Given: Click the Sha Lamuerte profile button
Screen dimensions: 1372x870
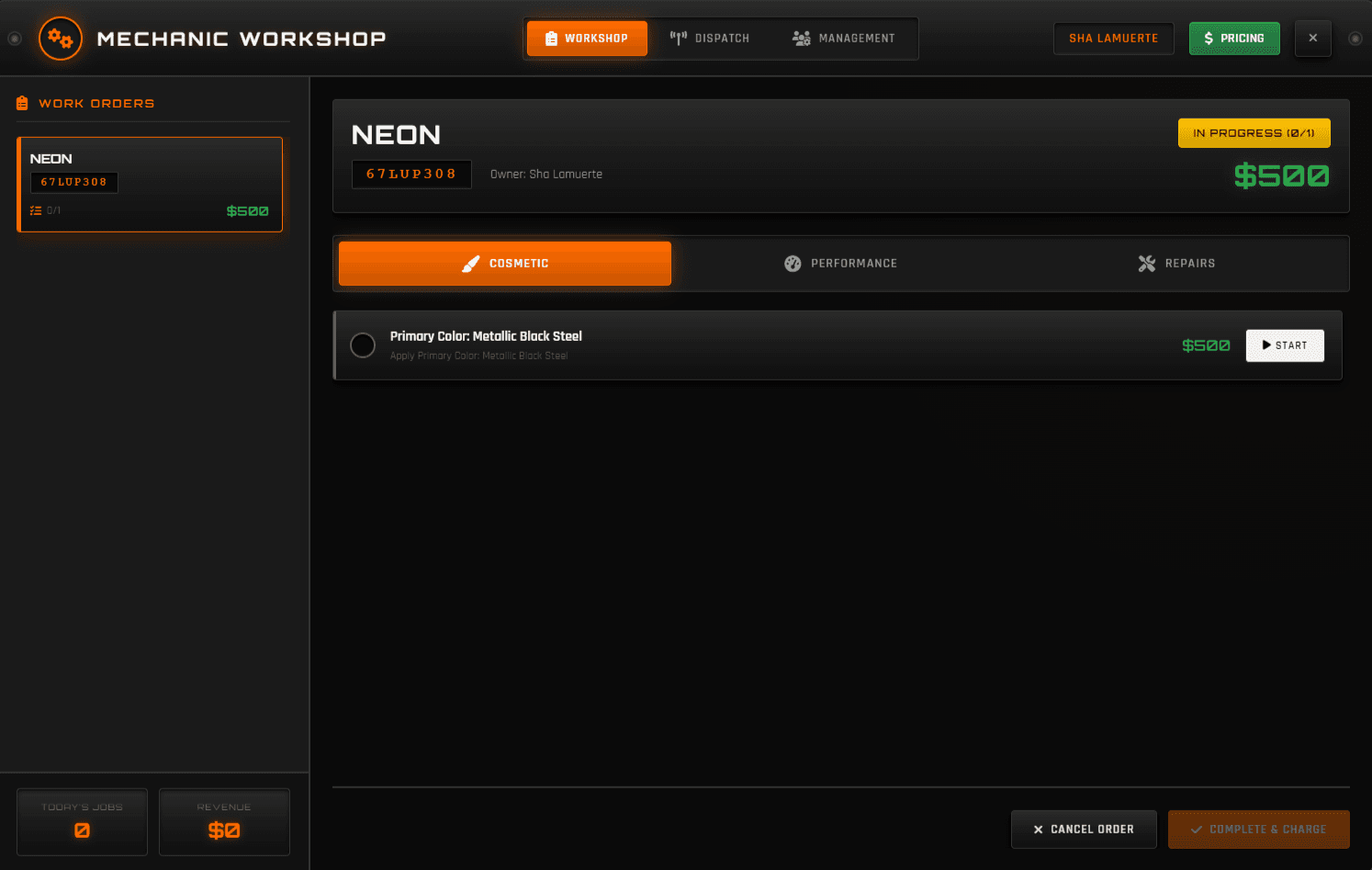Looking at the screenshot, I should pyautogui.click(x=1113, y=39).
